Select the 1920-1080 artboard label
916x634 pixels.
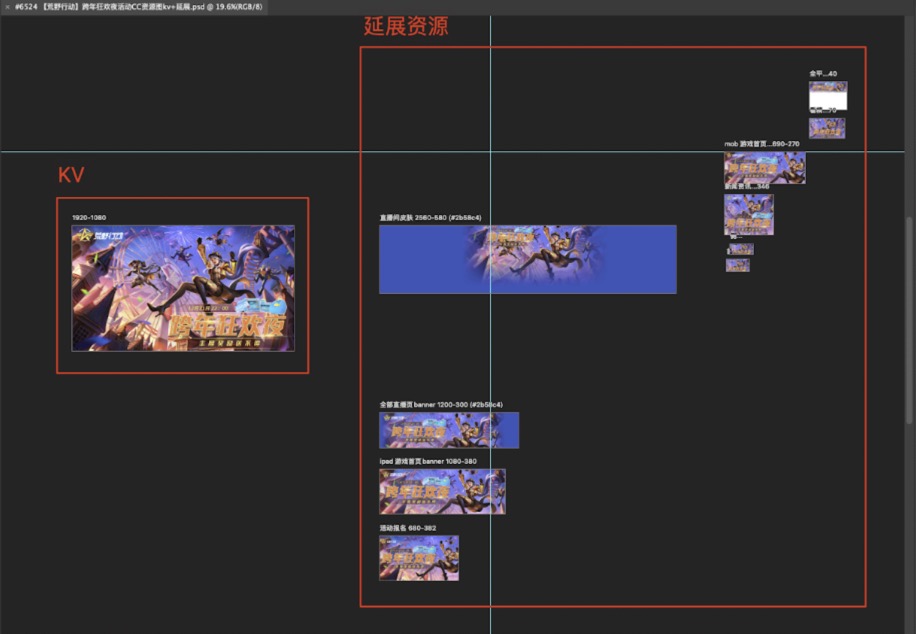pos(89,217)
